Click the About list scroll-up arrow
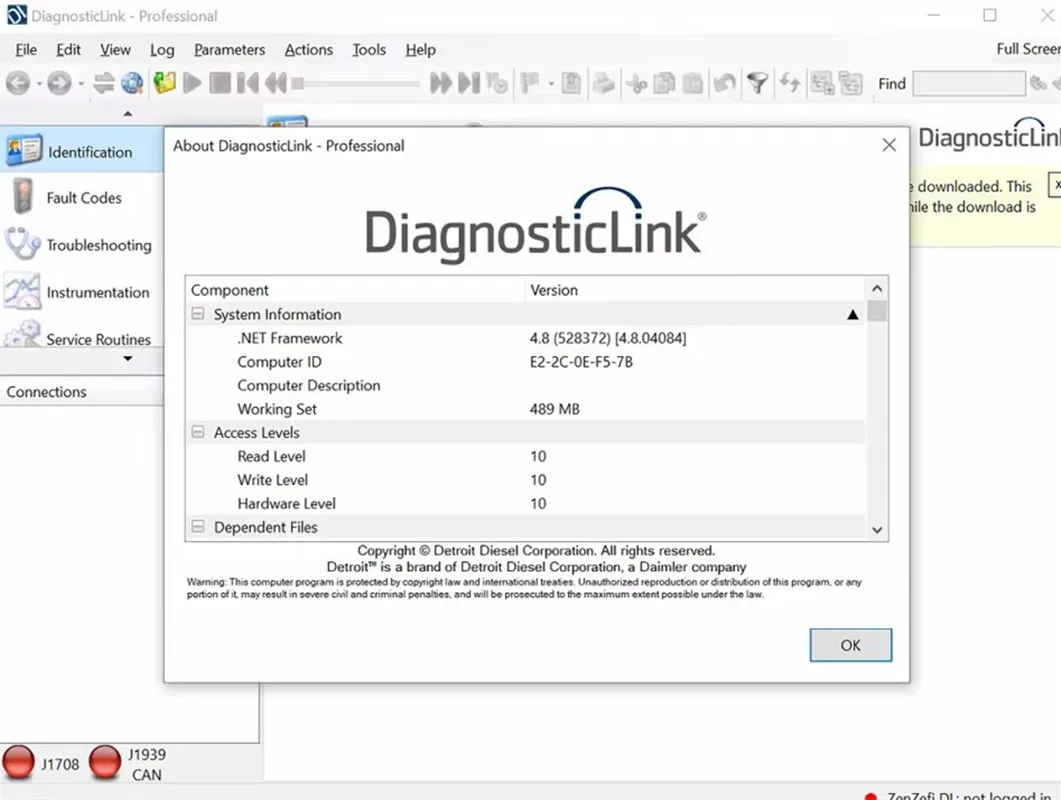The width and height of the screenshot is (1061, 800). pyautogui.click(x=877, y=288)
